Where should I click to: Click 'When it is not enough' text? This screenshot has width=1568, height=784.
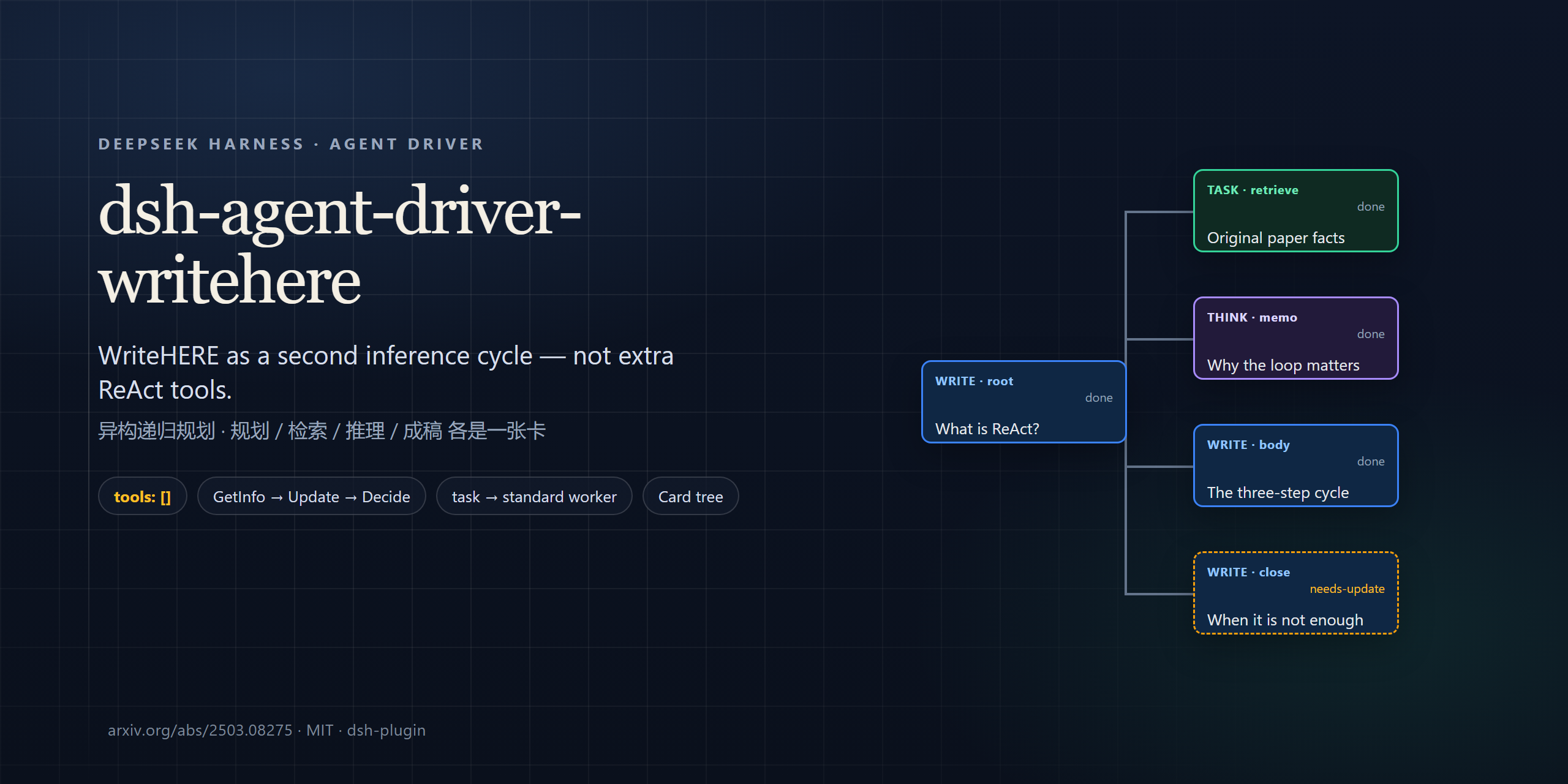(x=1285, y=620)
